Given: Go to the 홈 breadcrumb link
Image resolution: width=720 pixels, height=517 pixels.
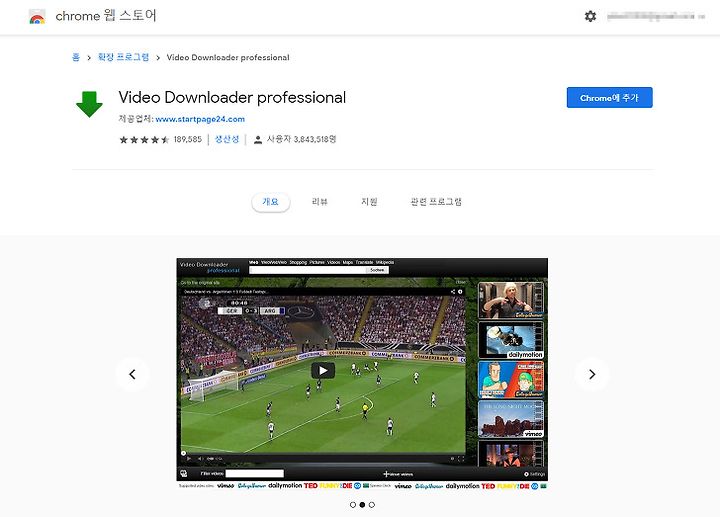Looking at the screenshot, I should 76,57.
